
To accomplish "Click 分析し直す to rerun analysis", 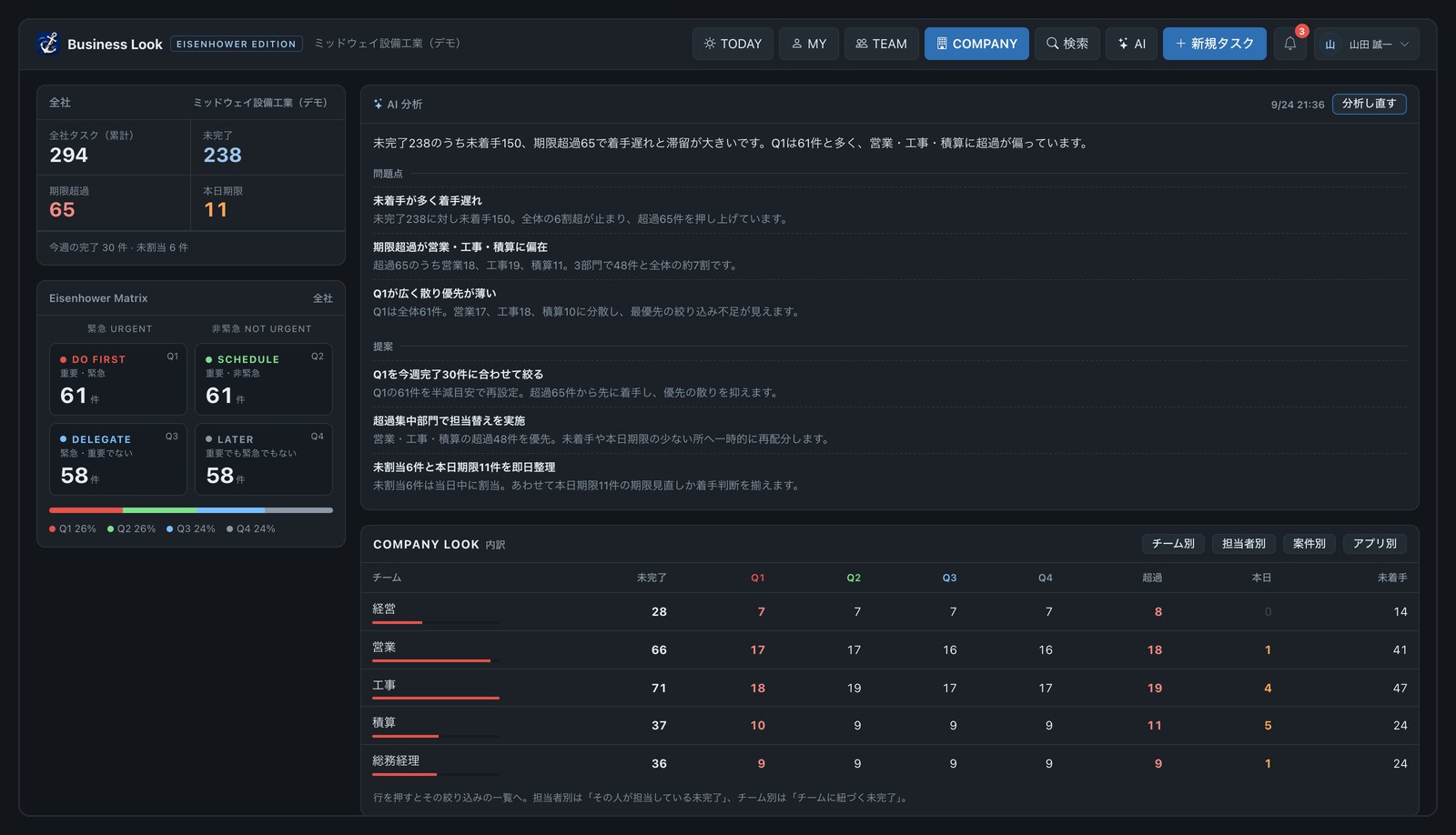I will tap(1369, 104).
